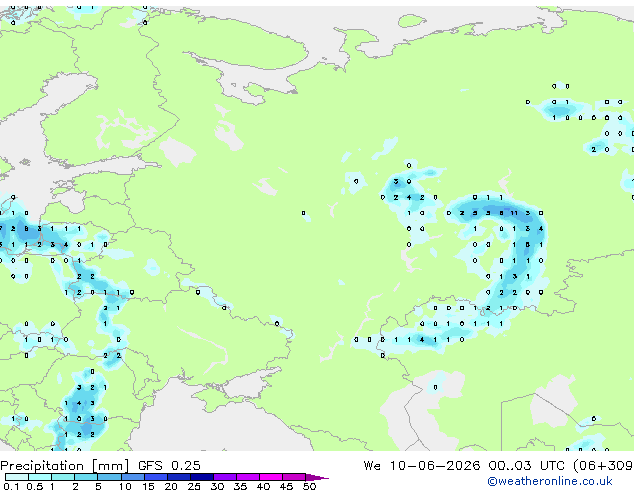
Task: Click the weatheronline.co.uk credit link
Action: click(550, 481)
